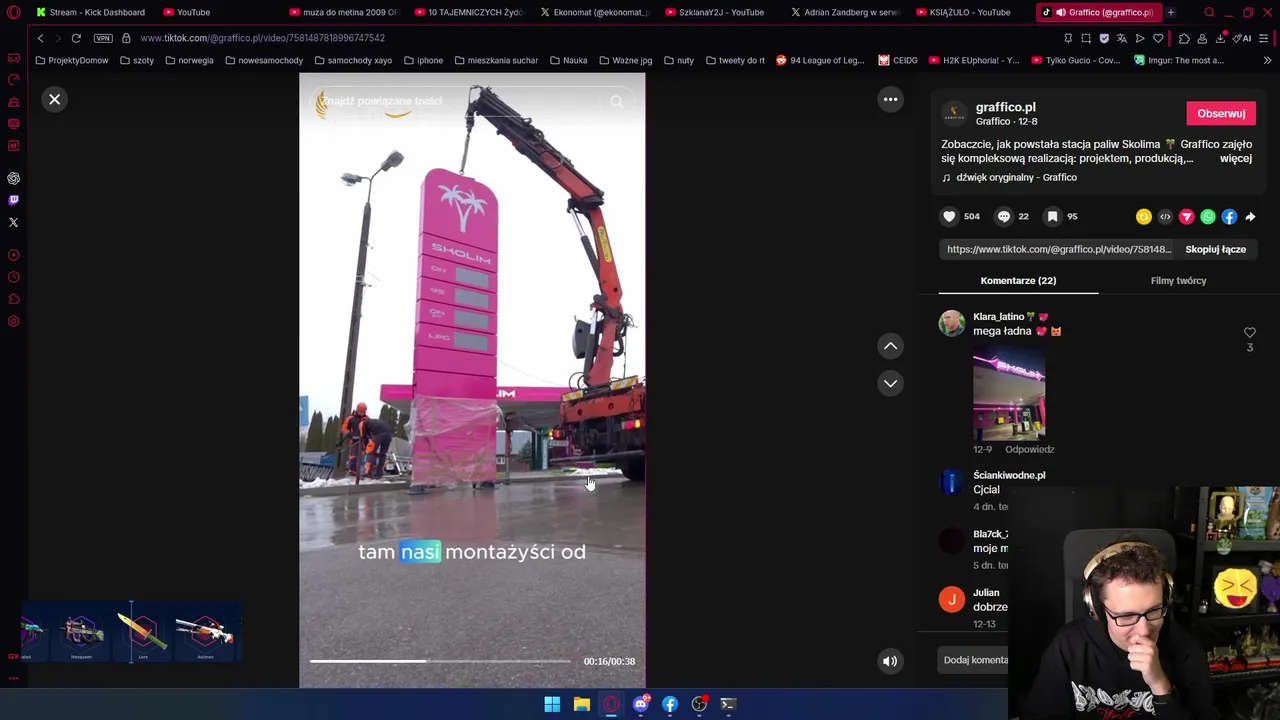
Task: Open Klara_latino's profile avatar
Action: [952, 323]
